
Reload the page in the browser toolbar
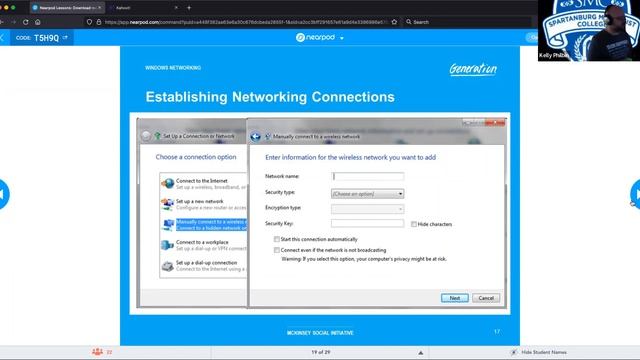tap(26, 22)
